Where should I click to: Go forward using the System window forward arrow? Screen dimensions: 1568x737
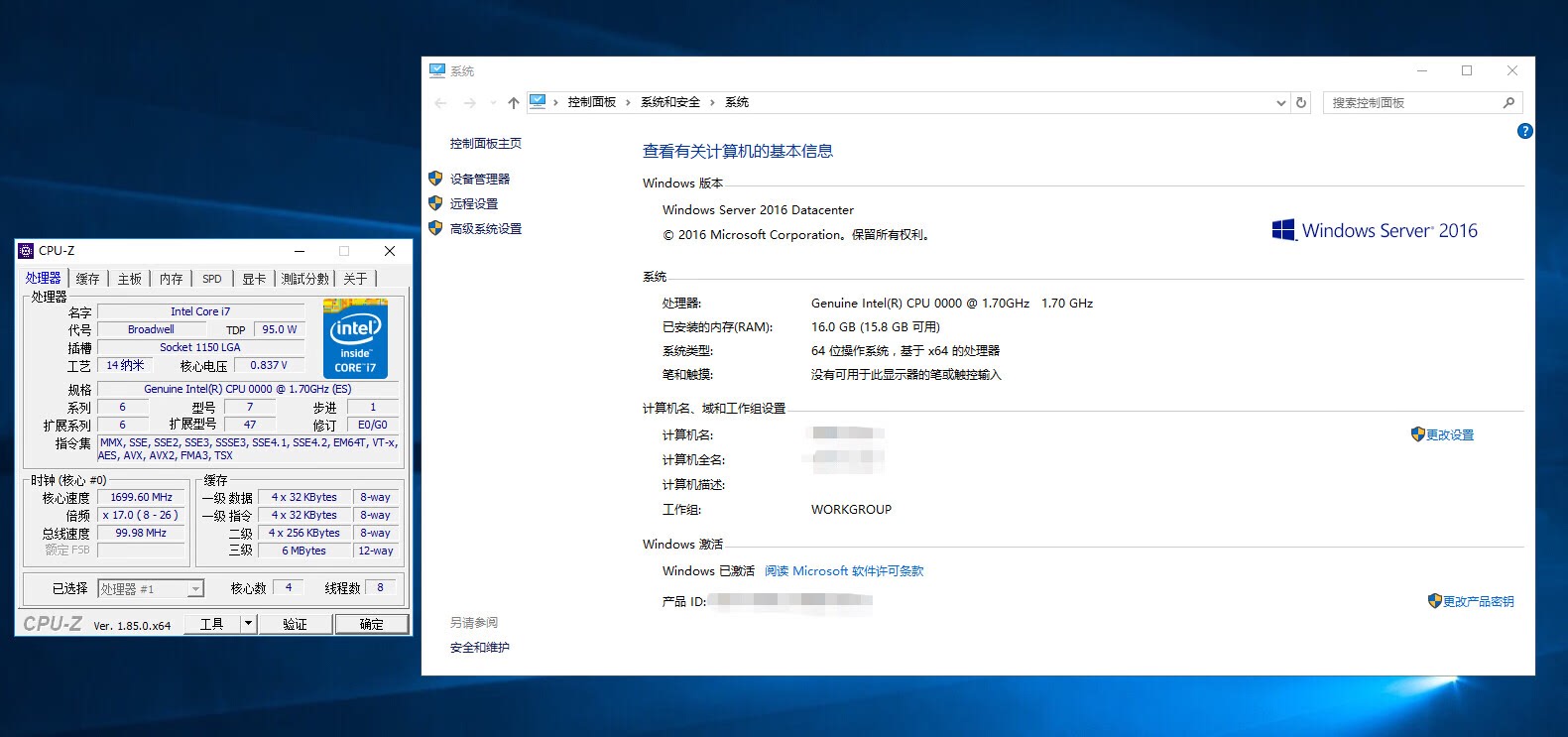[x=470, y=102]
